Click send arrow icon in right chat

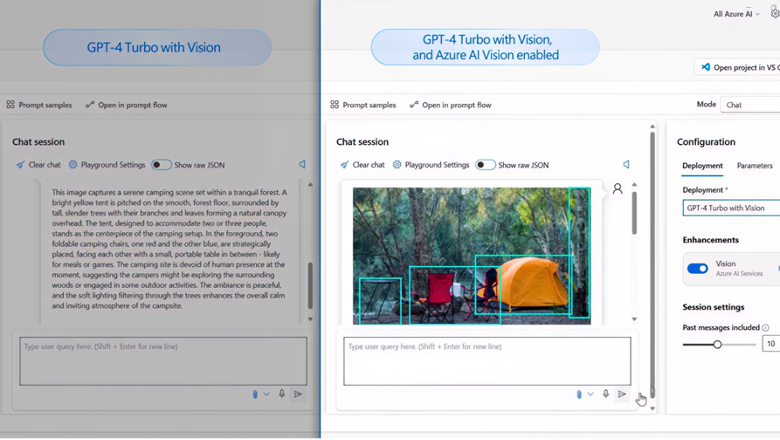(622, 394)
